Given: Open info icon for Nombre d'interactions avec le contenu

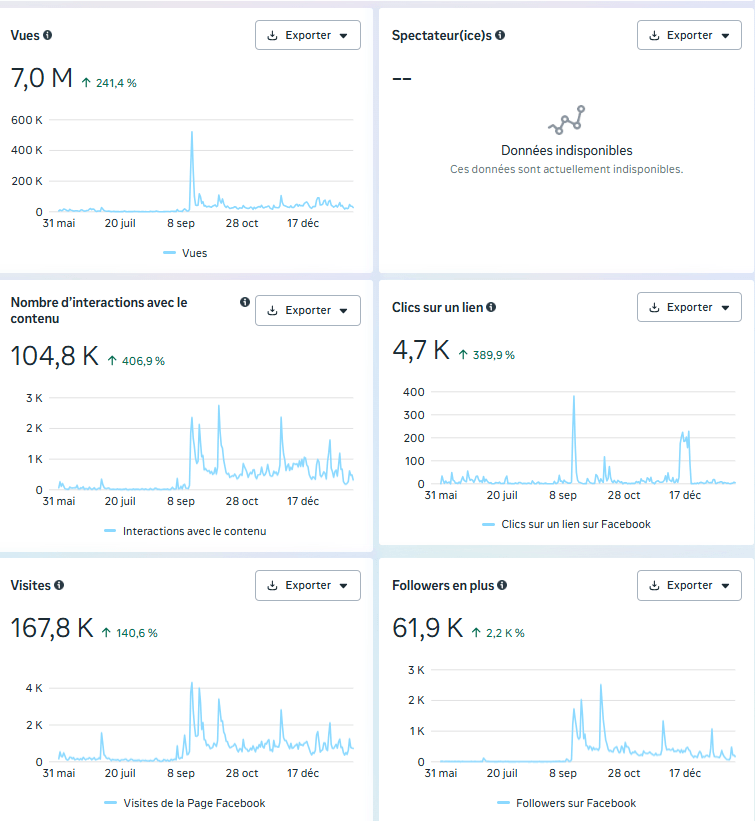Looking at the screenshot, I should pyautogui.click(x=245, y=302).
